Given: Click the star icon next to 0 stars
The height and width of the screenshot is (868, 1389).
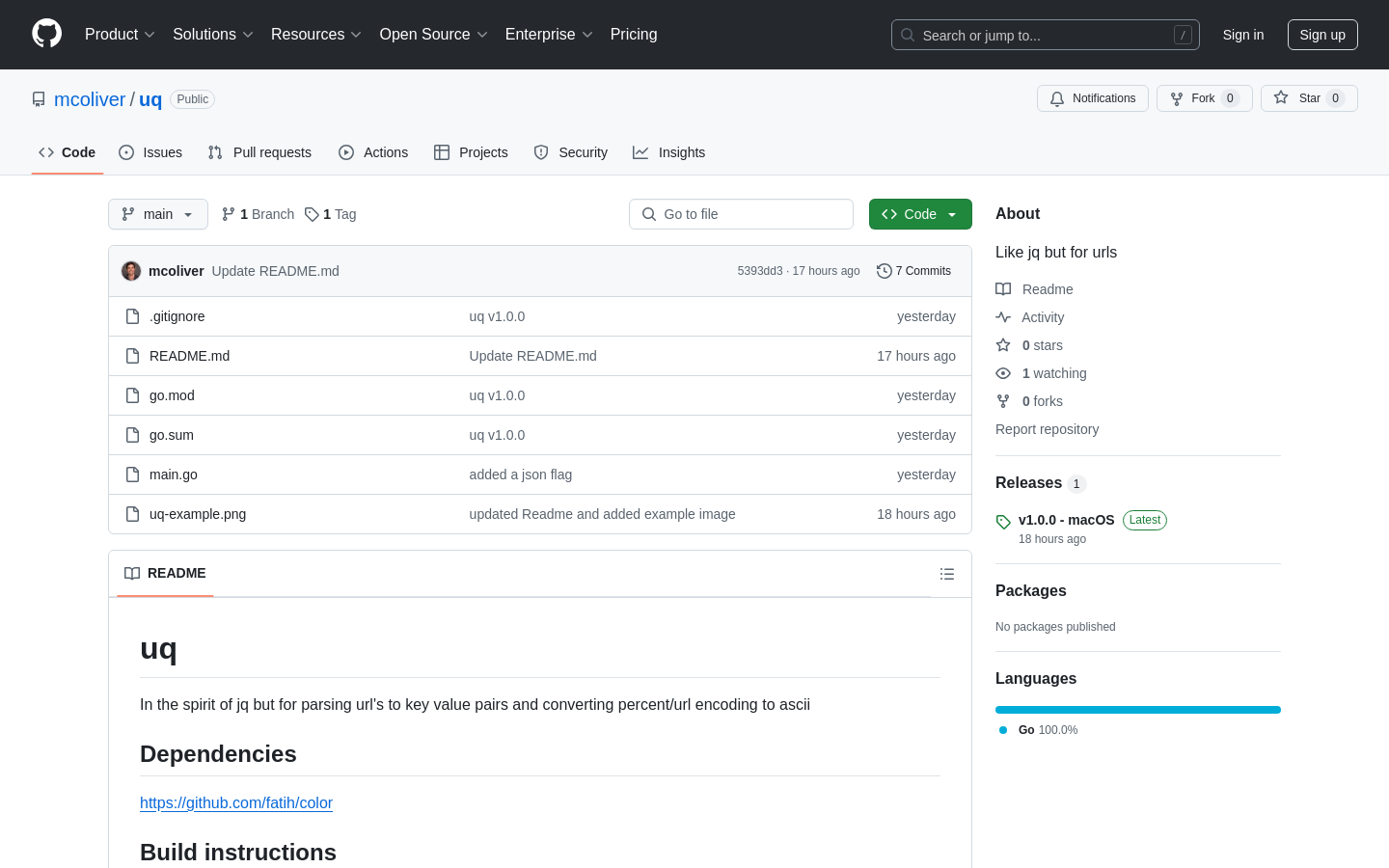Looking at the screenshot, I should tap(1003, 345).
